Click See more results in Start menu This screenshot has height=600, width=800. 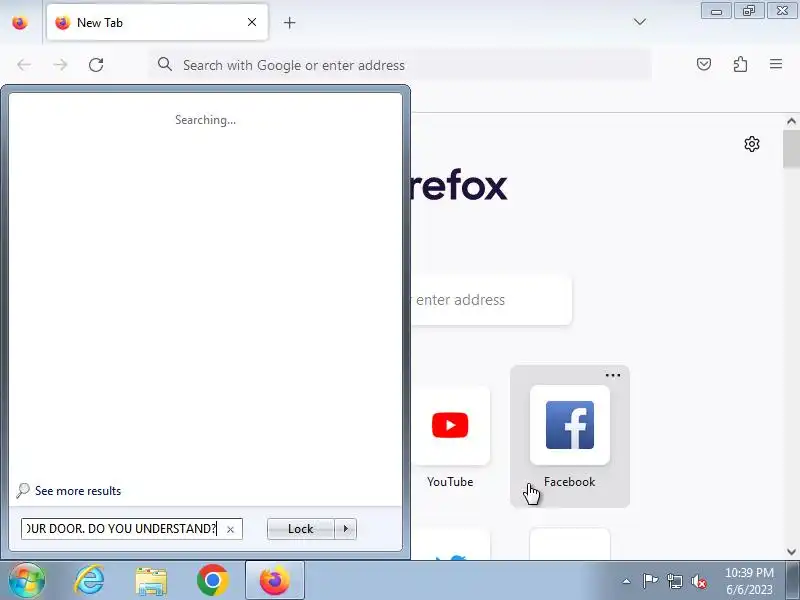78,491
